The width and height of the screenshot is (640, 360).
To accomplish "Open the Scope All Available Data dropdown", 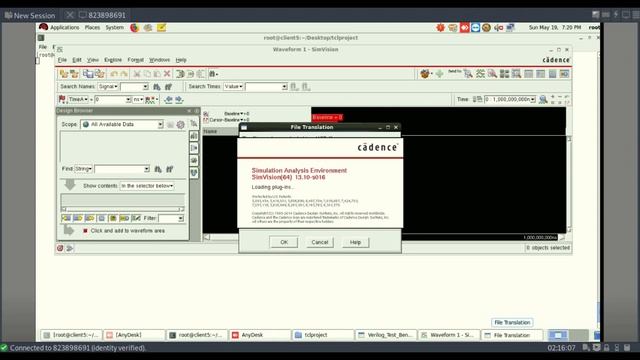I will click(122, 124).
